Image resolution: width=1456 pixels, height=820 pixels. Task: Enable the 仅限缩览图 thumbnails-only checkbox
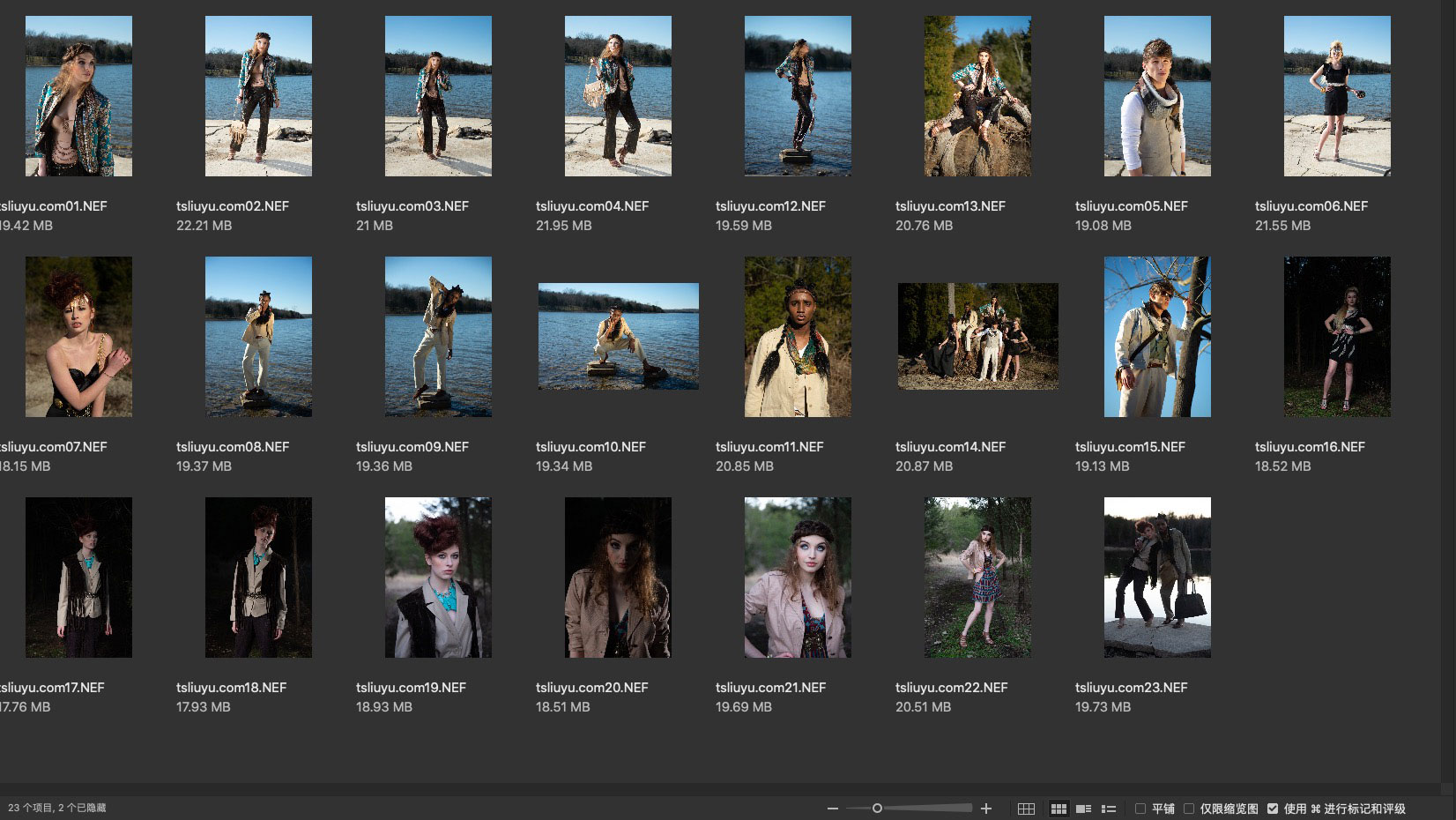point(1189,809)
